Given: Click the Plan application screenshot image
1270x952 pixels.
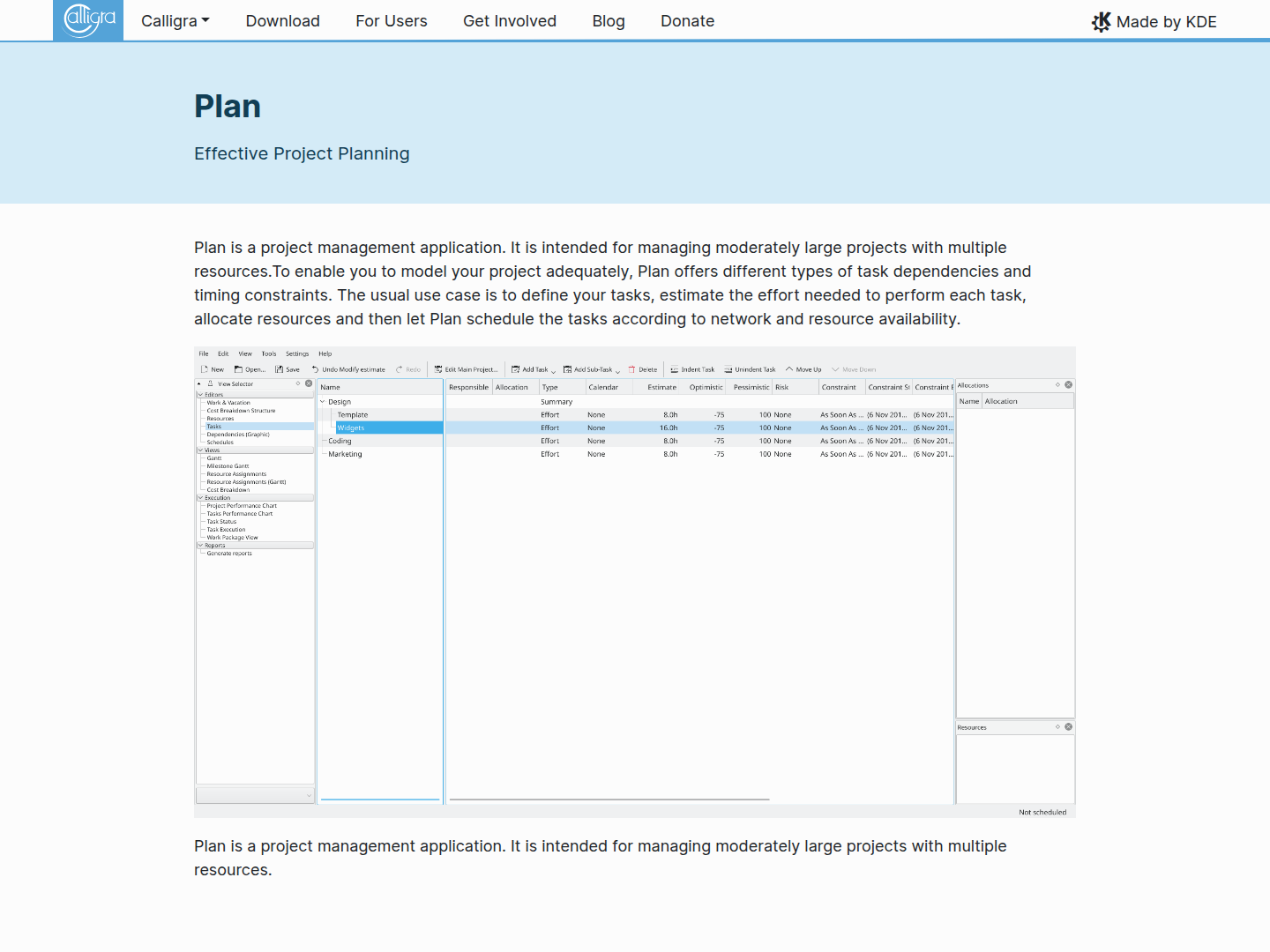Looking at the screenshot, I should [x=635, y=582].
